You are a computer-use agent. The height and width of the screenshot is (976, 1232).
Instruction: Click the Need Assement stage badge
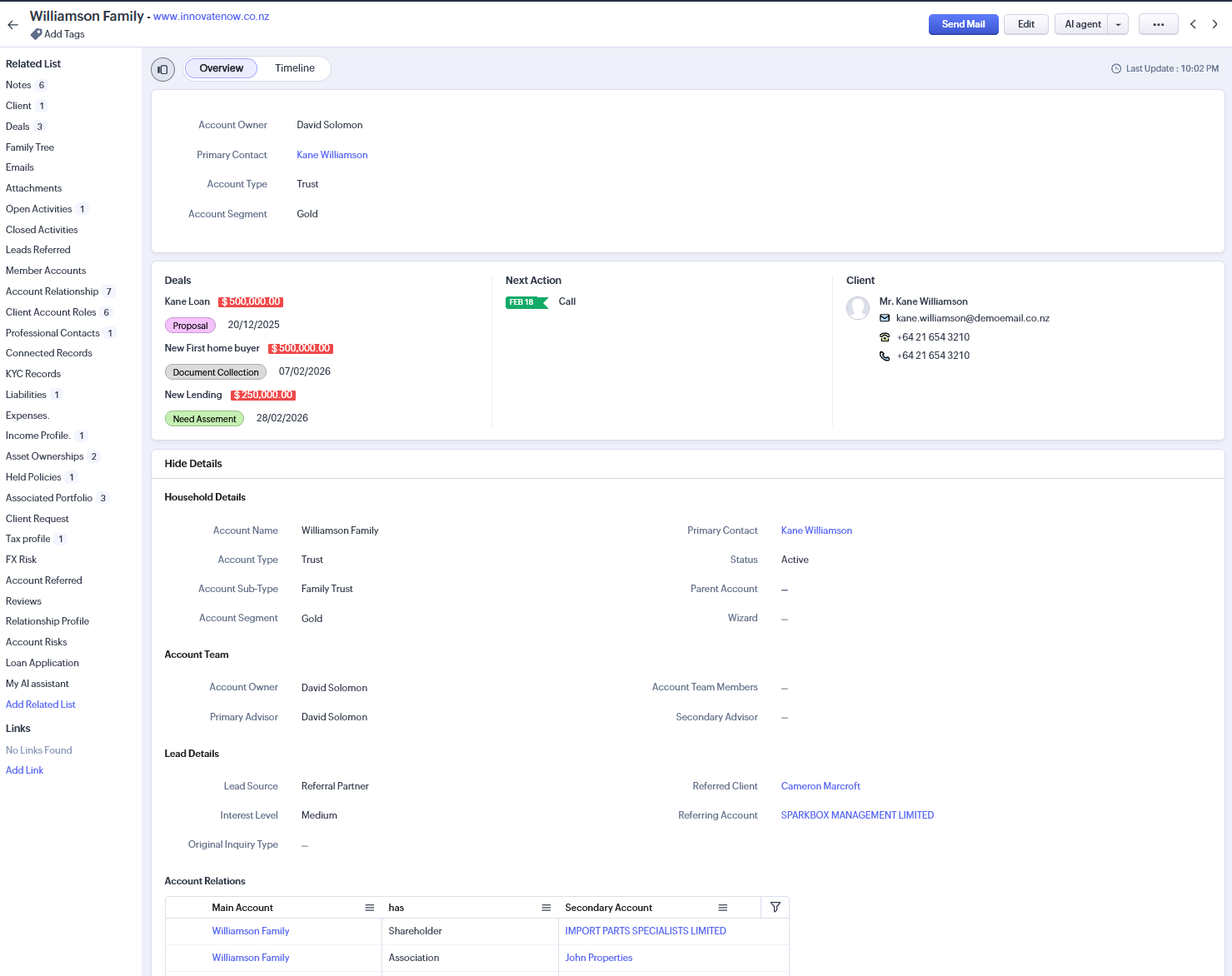(204, 419)
